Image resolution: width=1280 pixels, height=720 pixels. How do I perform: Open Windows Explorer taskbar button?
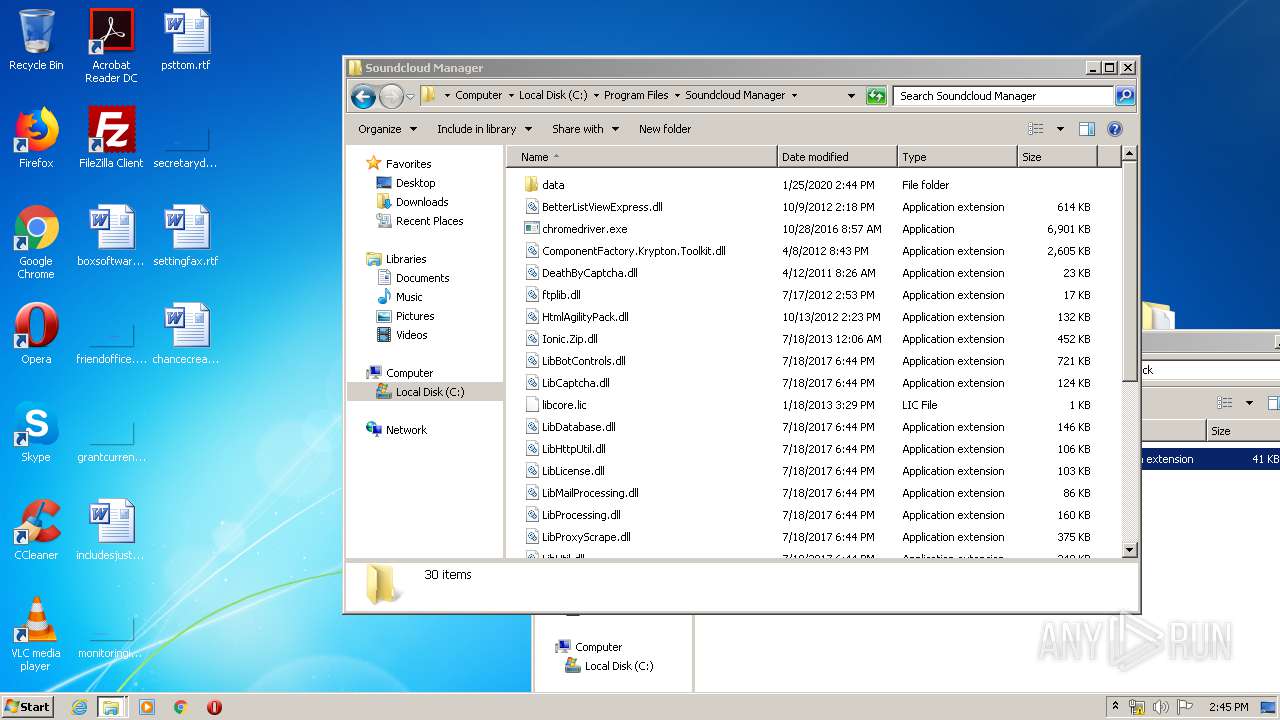click(x=111, y=707)
